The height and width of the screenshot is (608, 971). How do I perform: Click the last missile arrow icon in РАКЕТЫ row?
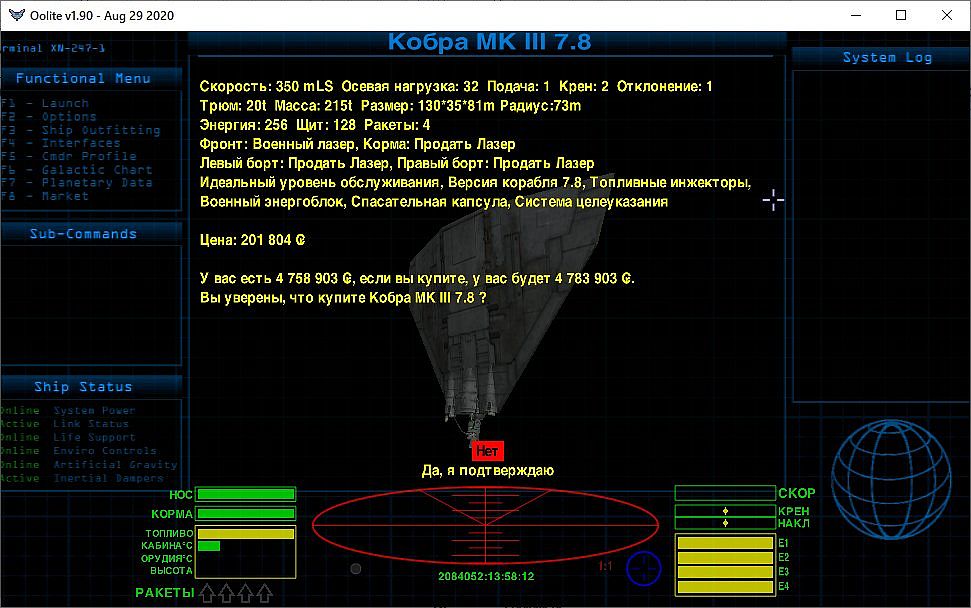(264, 594)
